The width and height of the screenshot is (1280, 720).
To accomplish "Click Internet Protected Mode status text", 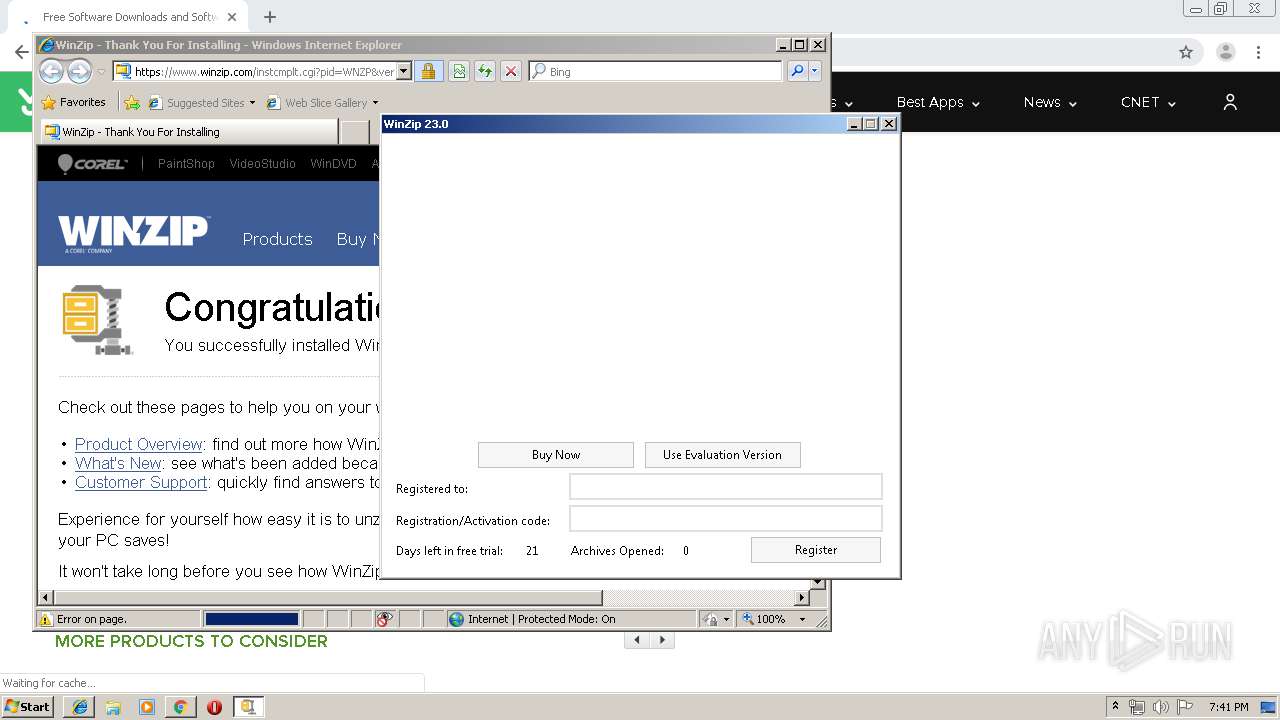I will pos(541,619).
